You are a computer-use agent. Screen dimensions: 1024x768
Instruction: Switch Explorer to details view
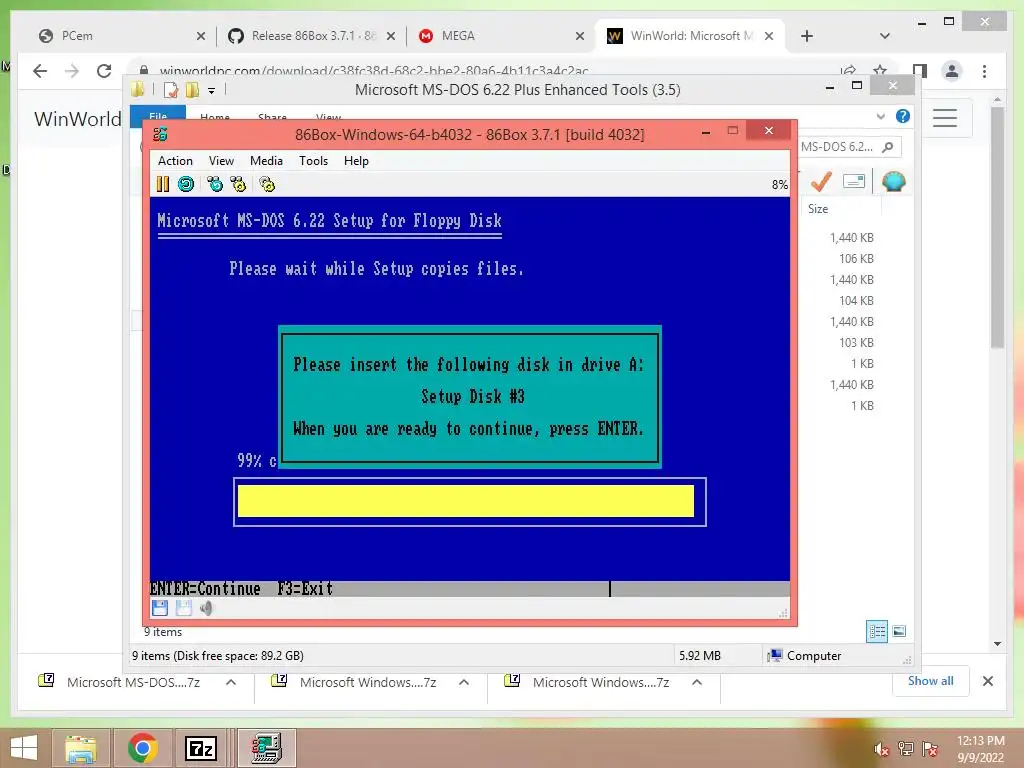pyautogui.click(x=877, y=631)
